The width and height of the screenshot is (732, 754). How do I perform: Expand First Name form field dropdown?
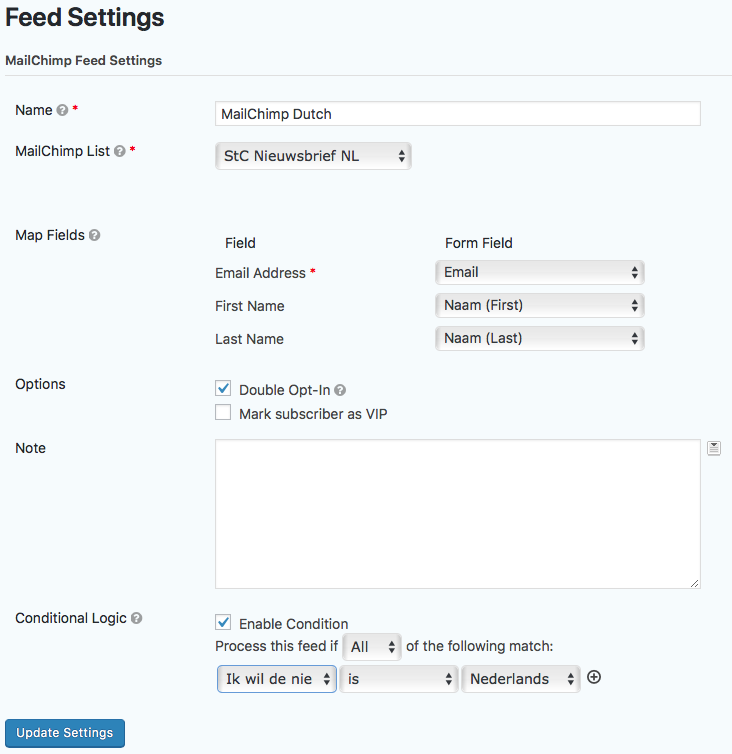pyautogui.click(x=539, y=305)
